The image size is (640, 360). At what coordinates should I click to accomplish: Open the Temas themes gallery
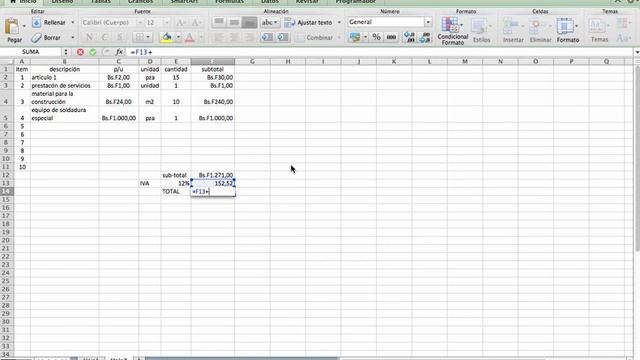(599, 31)
